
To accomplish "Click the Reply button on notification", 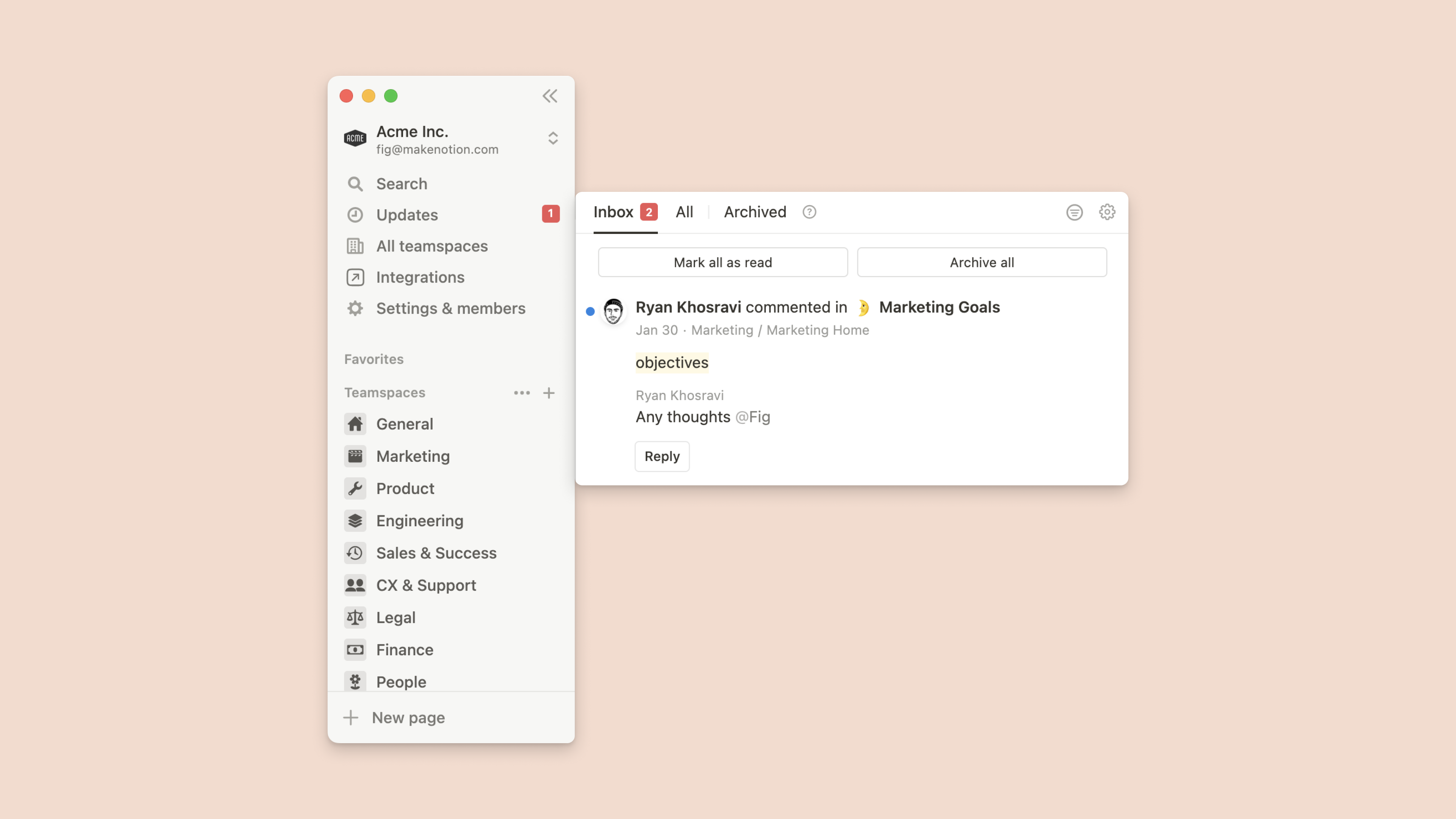I will pyautogui.click(x=662, y=456).
